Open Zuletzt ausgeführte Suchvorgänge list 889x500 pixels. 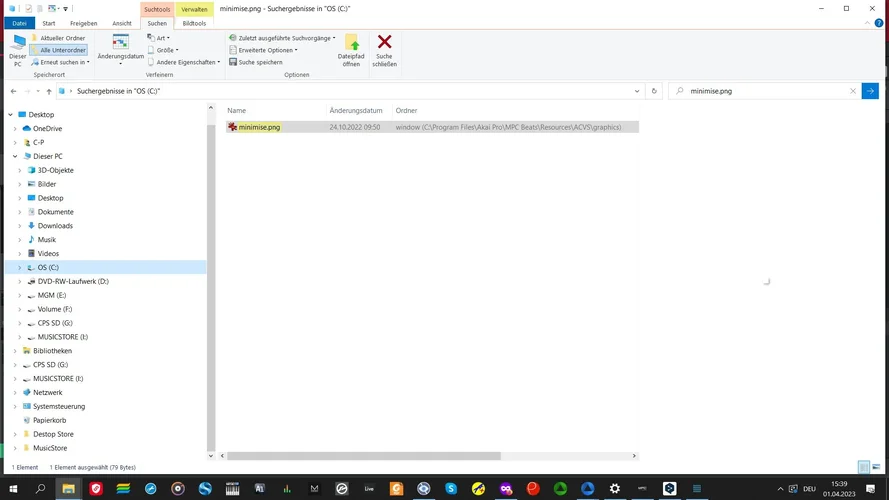tap(282, 38)
